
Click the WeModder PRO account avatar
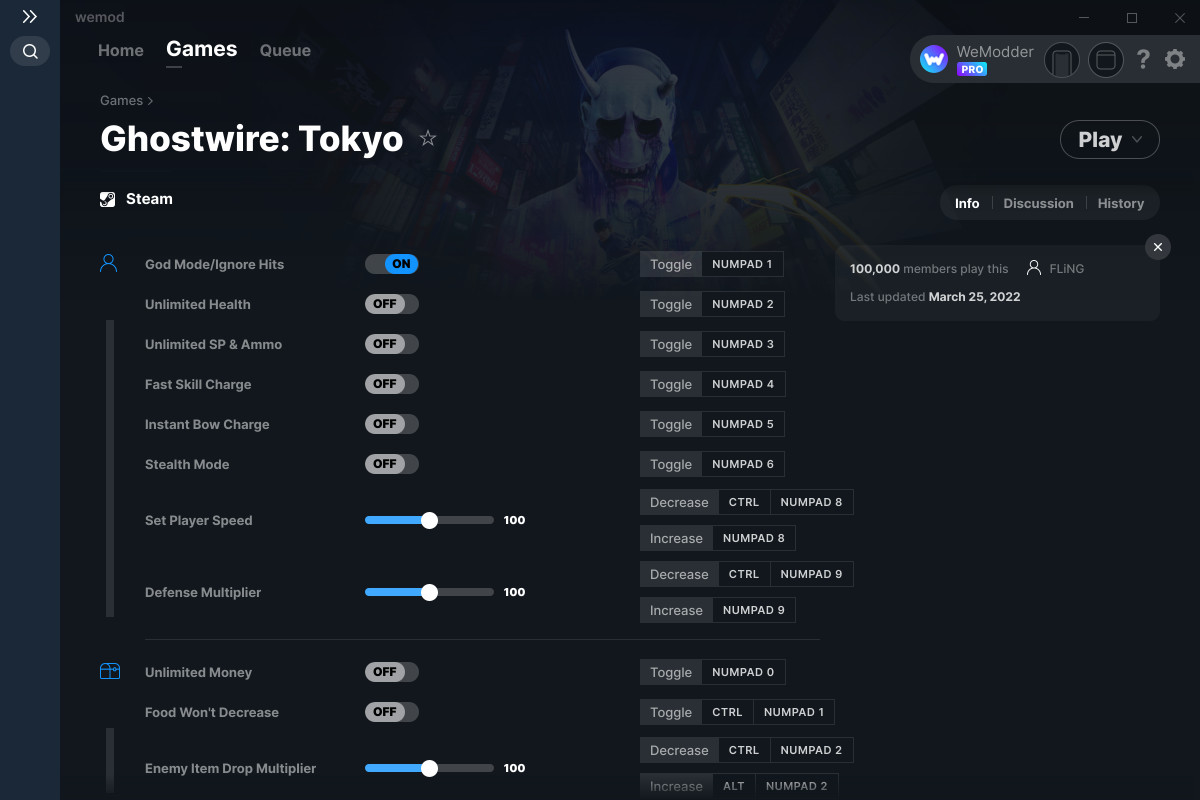[x=933, y=60]
